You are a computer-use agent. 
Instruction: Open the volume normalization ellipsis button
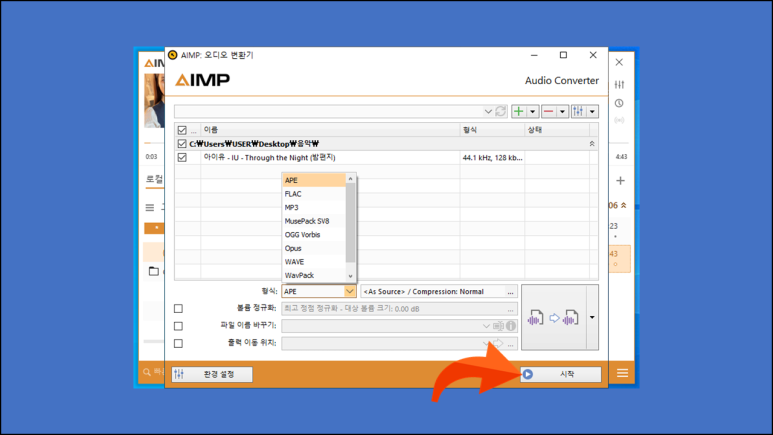511,309
